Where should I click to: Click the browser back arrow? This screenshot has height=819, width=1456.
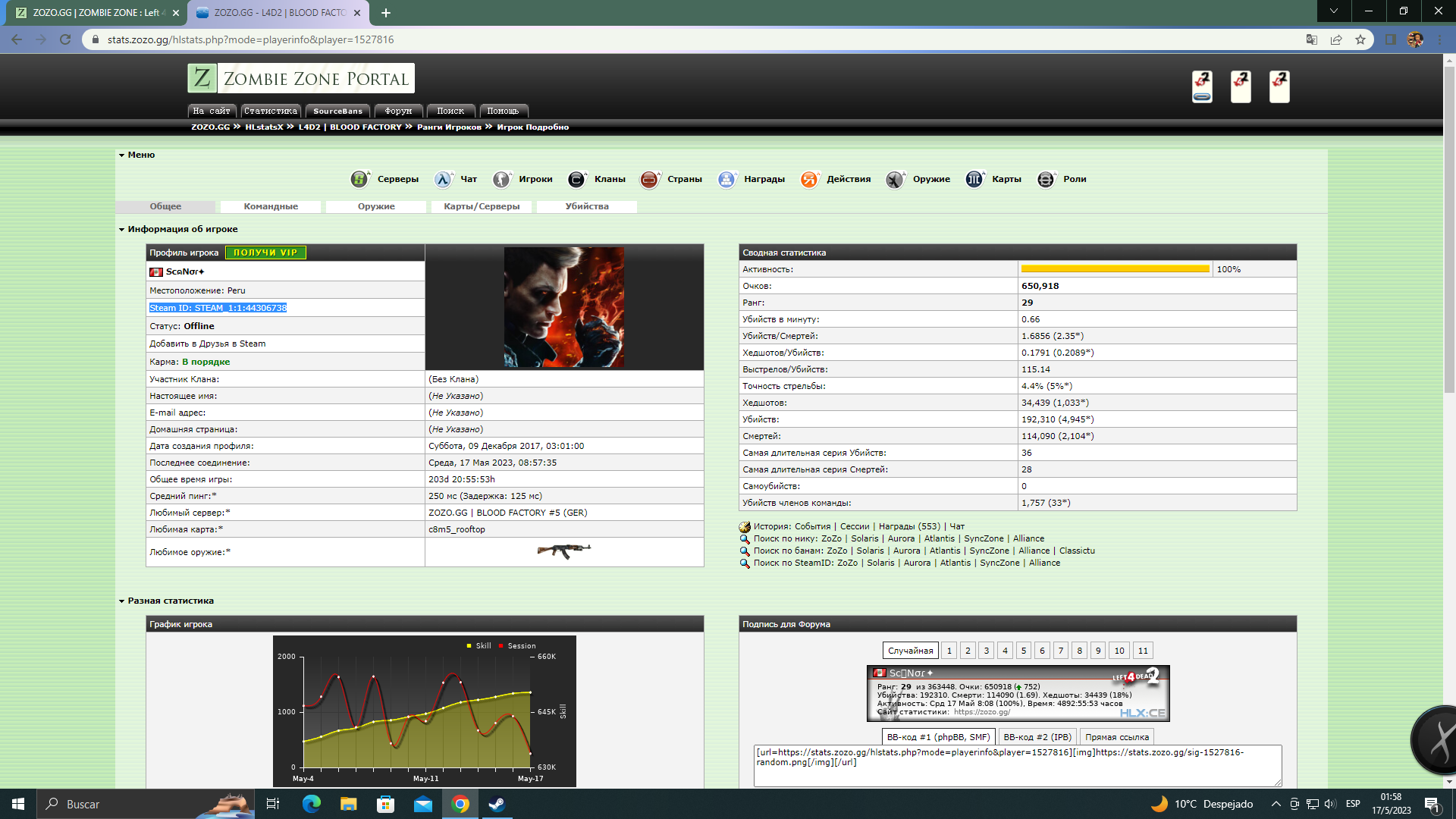click(17, 39)
